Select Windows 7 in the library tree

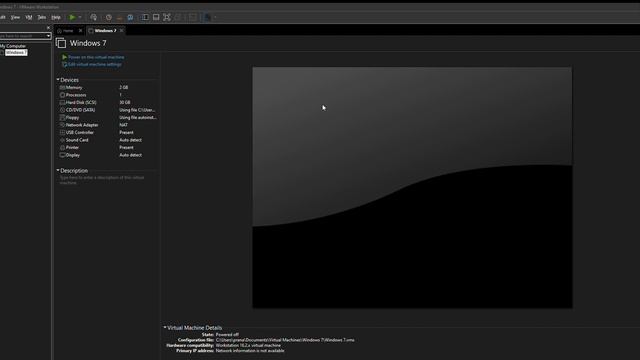click(x=16, y=53)
